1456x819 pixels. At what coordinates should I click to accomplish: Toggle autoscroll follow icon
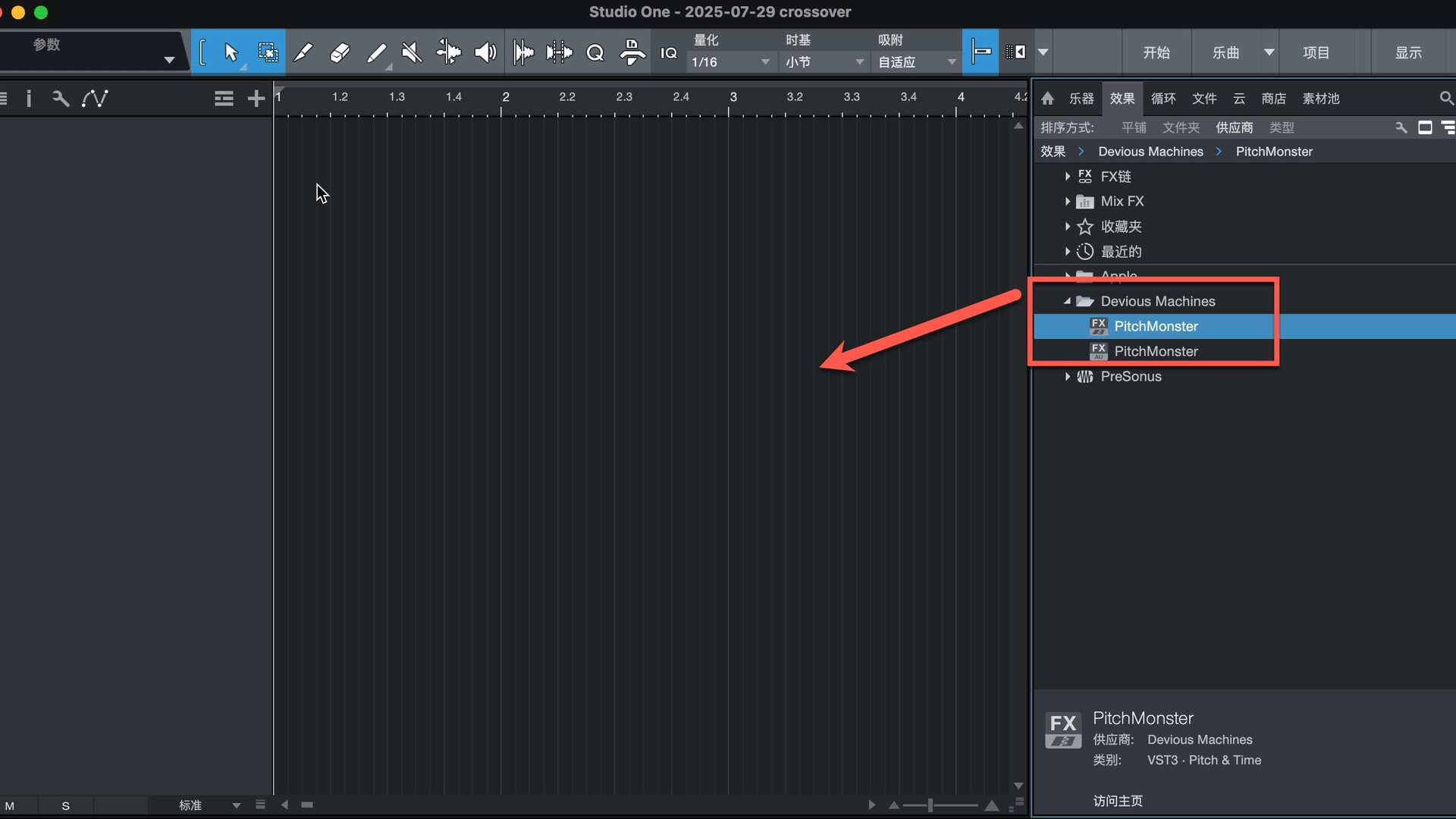[x=1015, y=52]
